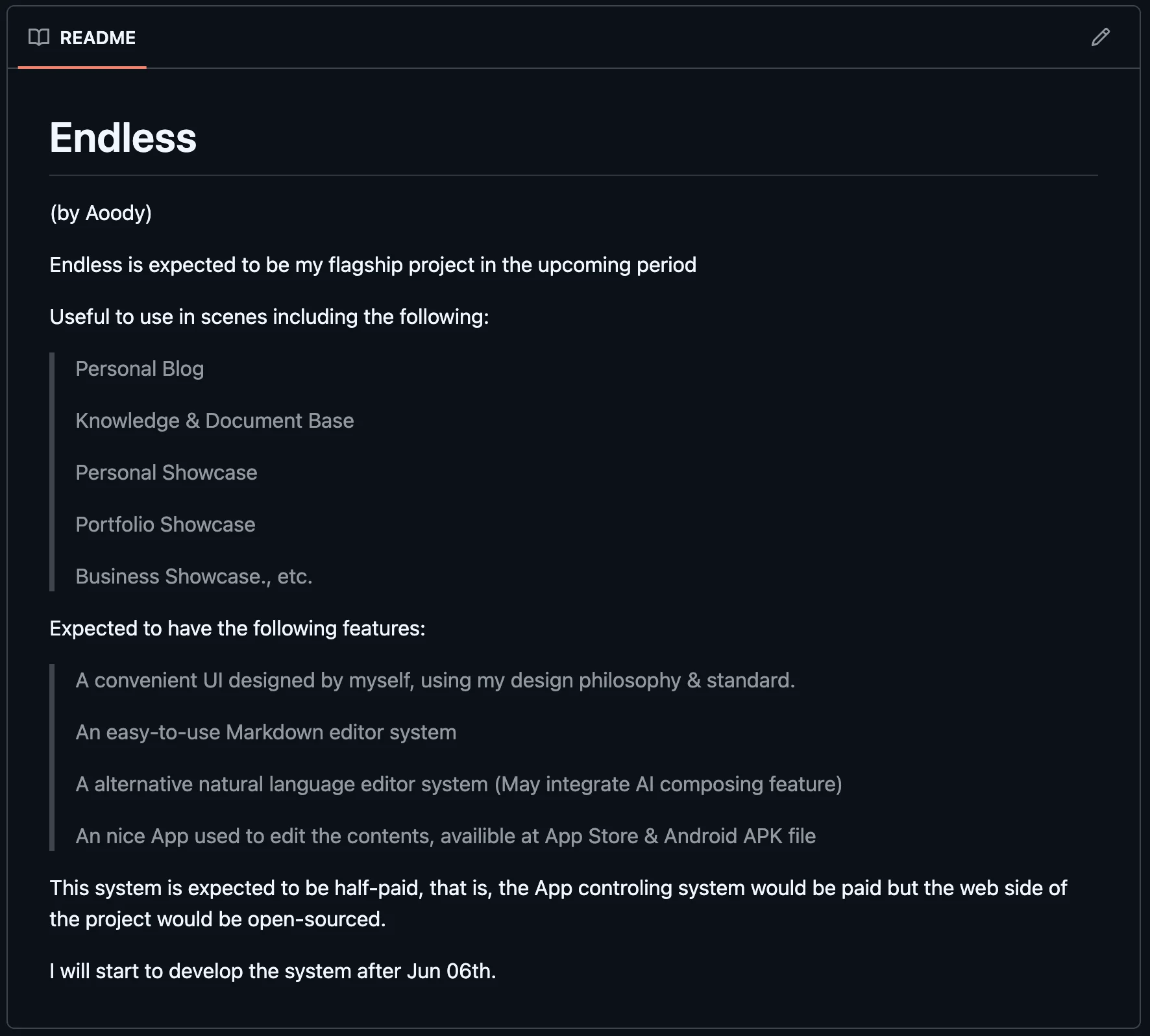Click 'Useful to use in scenes' text
Screen dimensions: 1150x1036
click(269, 317)
